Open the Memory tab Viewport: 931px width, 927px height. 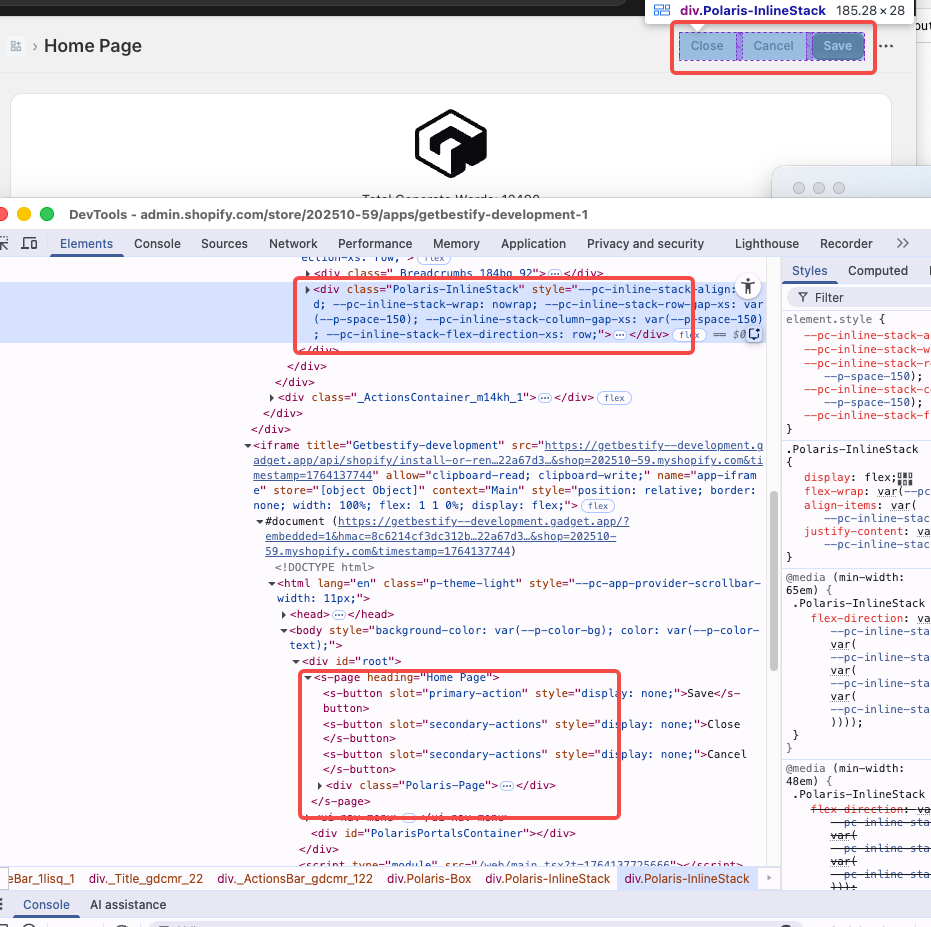pyautogui.click(x=456, y=243)
